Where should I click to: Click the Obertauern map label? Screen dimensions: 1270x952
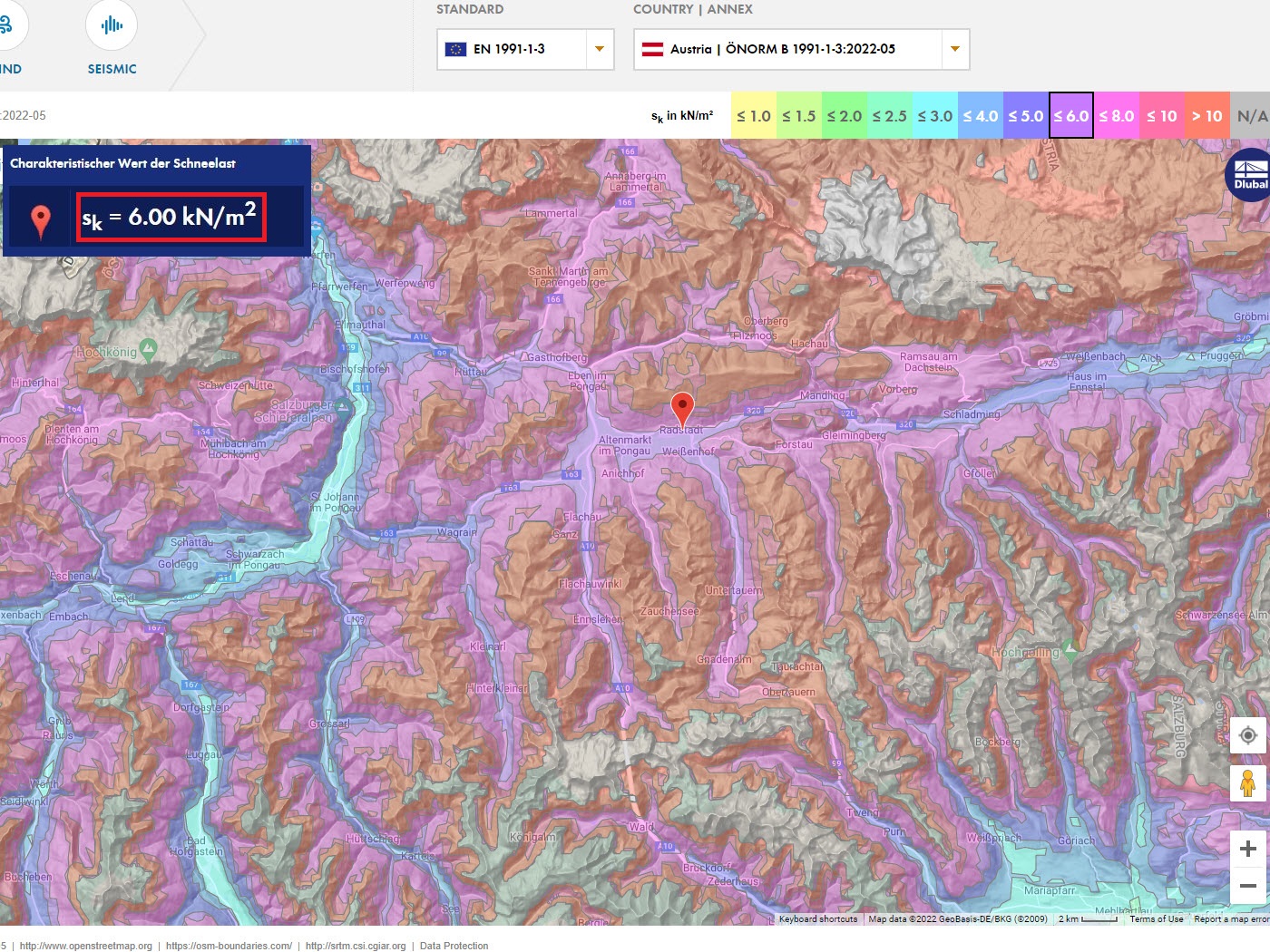click(788, 692)
